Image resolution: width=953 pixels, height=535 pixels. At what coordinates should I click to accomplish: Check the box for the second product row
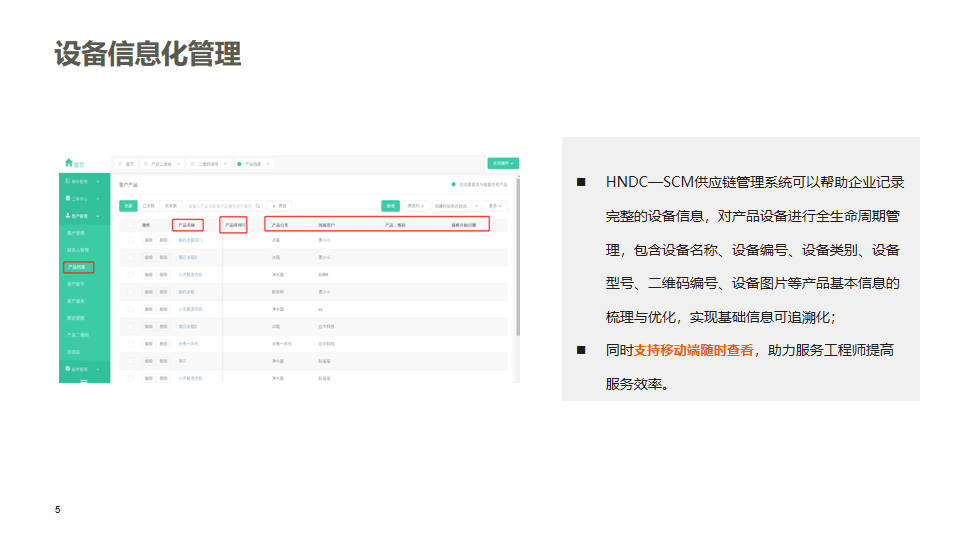tap(129, 257)
